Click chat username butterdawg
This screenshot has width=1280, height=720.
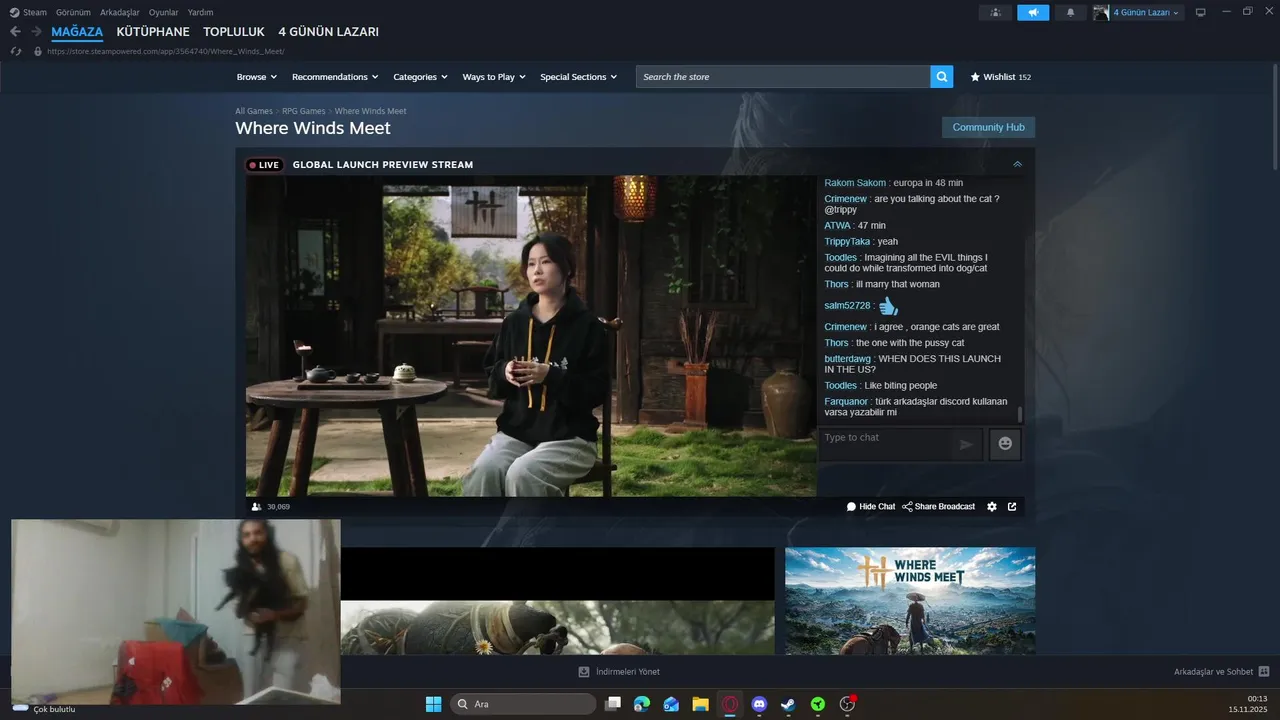[x=848, y=358]
